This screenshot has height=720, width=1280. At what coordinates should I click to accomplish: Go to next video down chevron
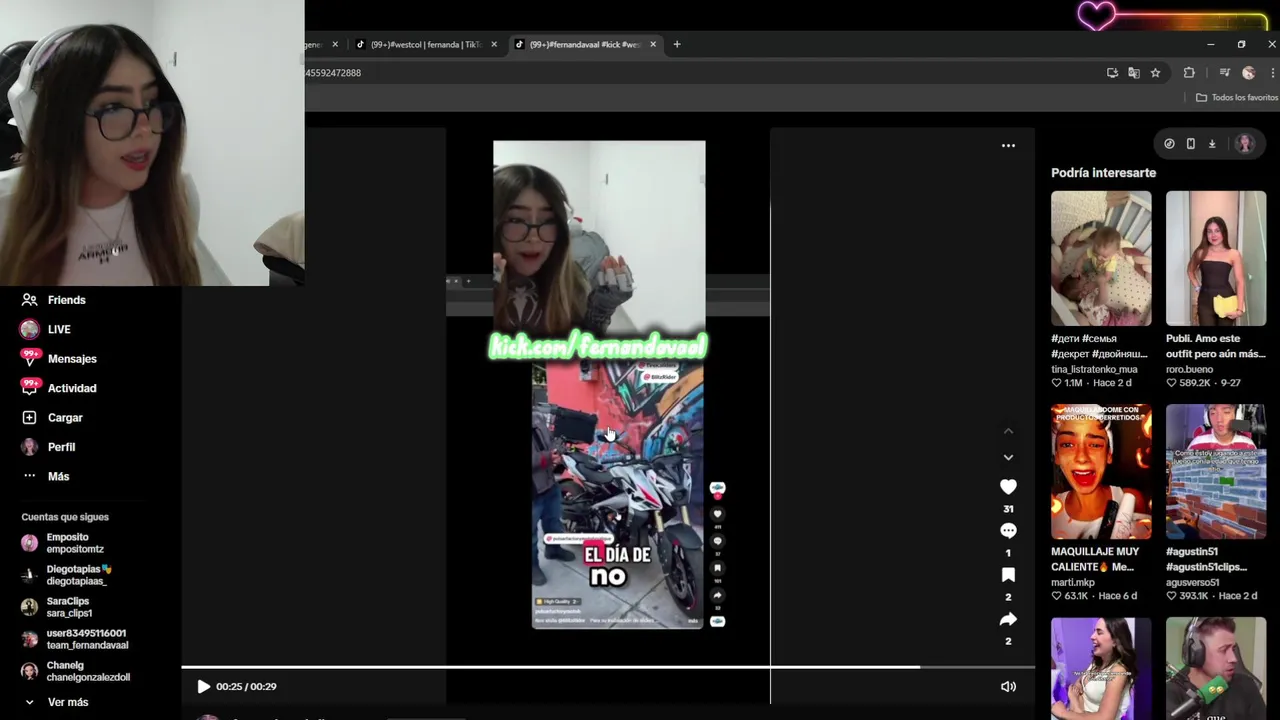[1008, 457]
